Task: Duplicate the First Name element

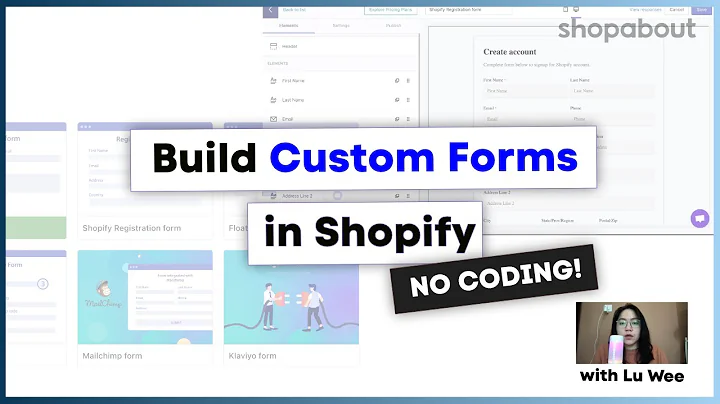Action: [x=397, y=81]
